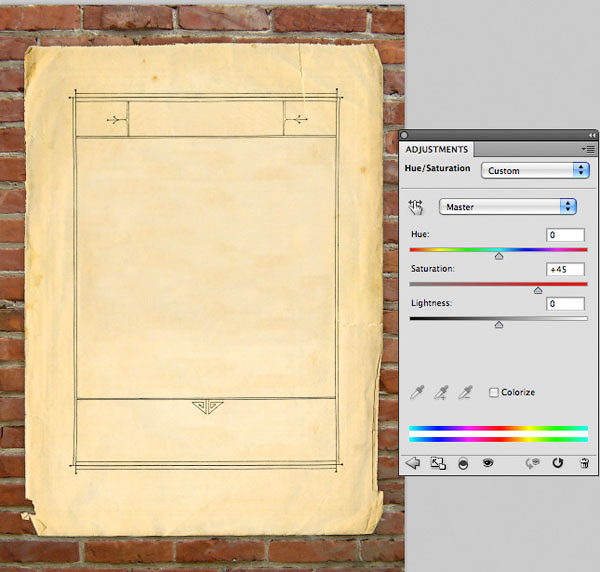Image resolution: width=600 pixels, height=572 pixels.
Task: Open the Adjustments panel flyout menu
Action: click(589, 149)
